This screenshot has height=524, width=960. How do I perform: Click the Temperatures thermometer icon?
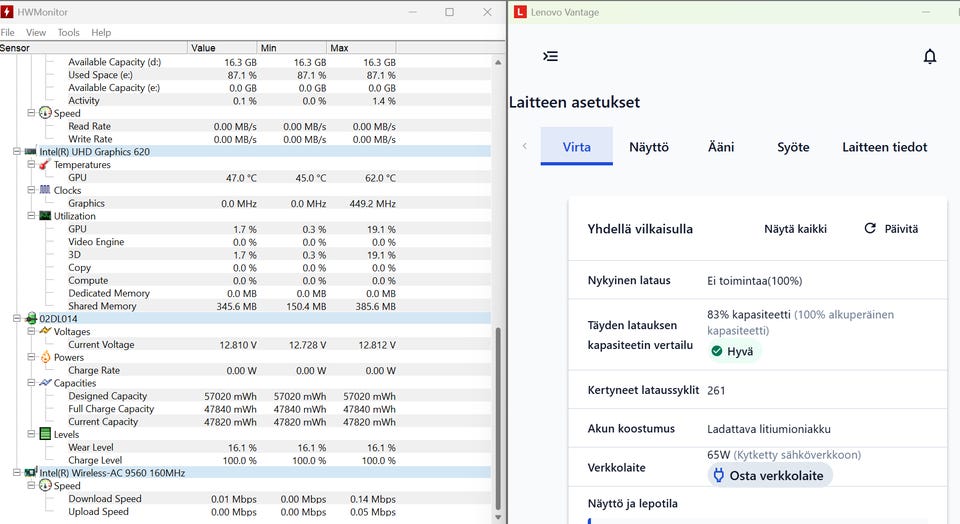pyautogui.click(x=45, y=164)
